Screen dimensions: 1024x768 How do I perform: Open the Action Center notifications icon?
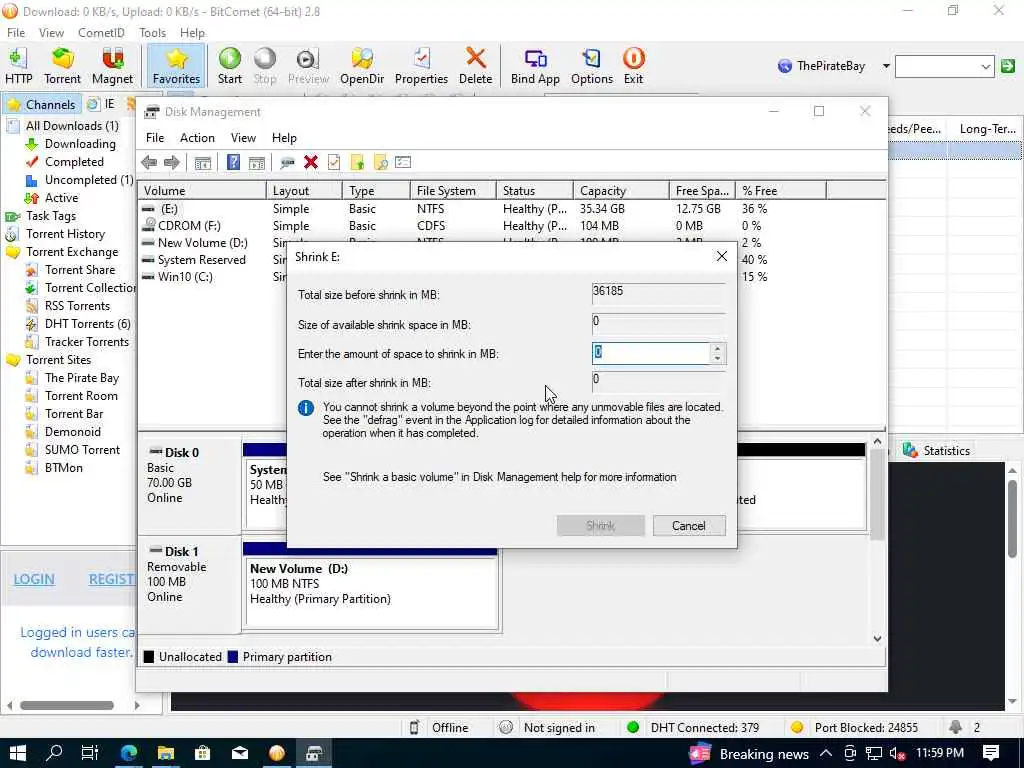coord(991,754)
